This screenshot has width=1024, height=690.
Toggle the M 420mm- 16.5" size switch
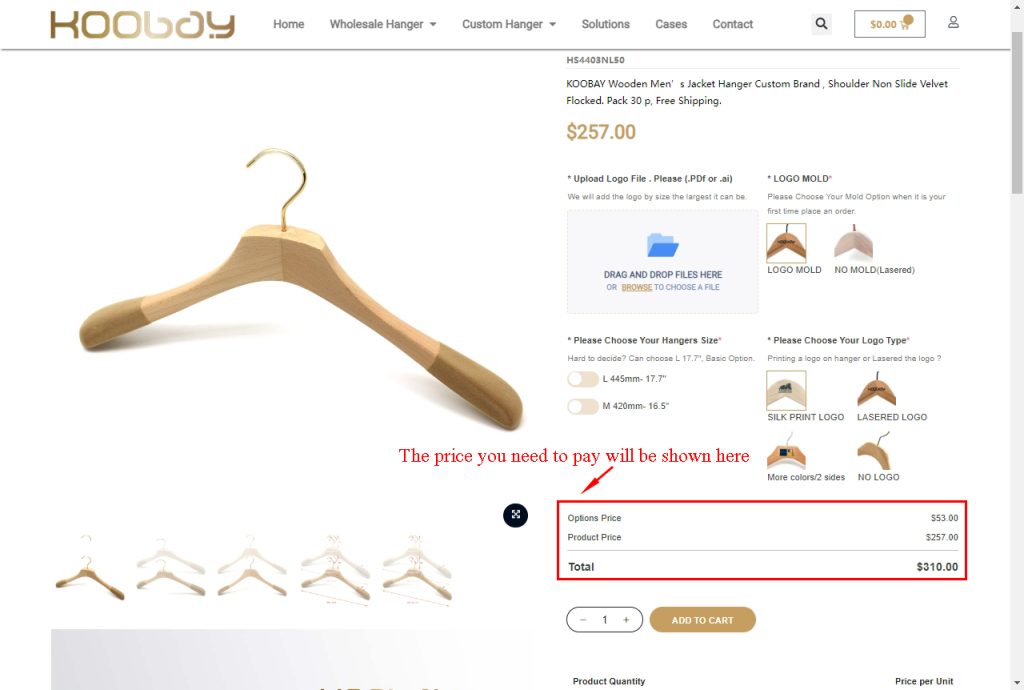pyautogui.click(x=583, y=407)
